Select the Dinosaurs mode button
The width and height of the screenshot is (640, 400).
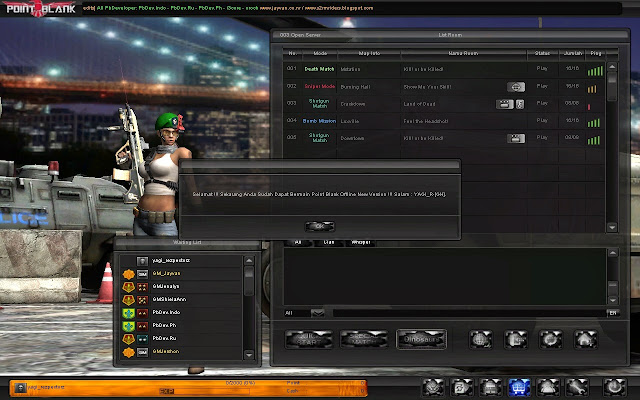click(x=421, y=340)
